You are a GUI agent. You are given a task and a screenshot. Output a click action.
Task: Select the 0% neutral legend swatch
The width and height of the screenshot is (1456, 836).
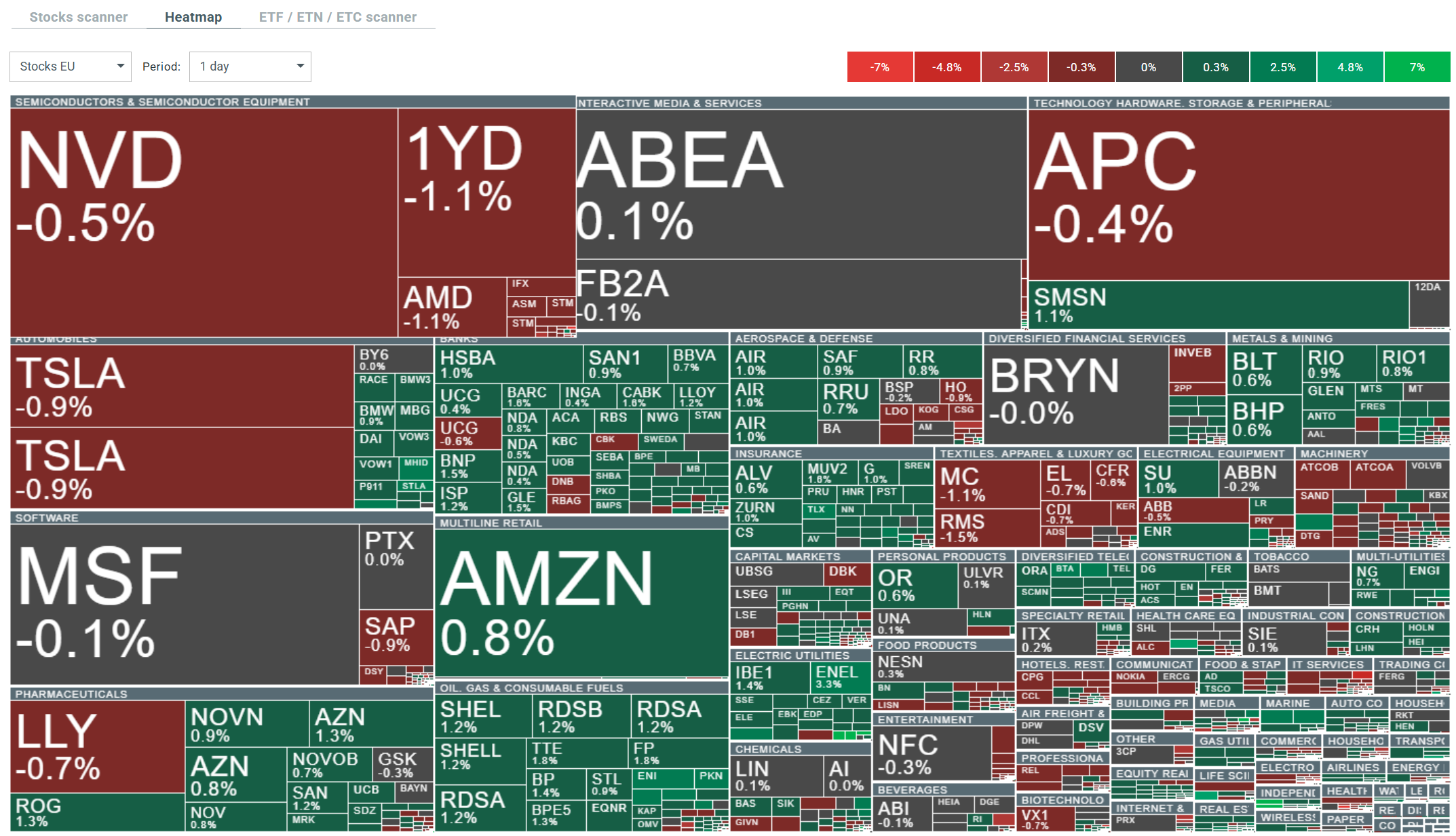[x=1148, y=67]
